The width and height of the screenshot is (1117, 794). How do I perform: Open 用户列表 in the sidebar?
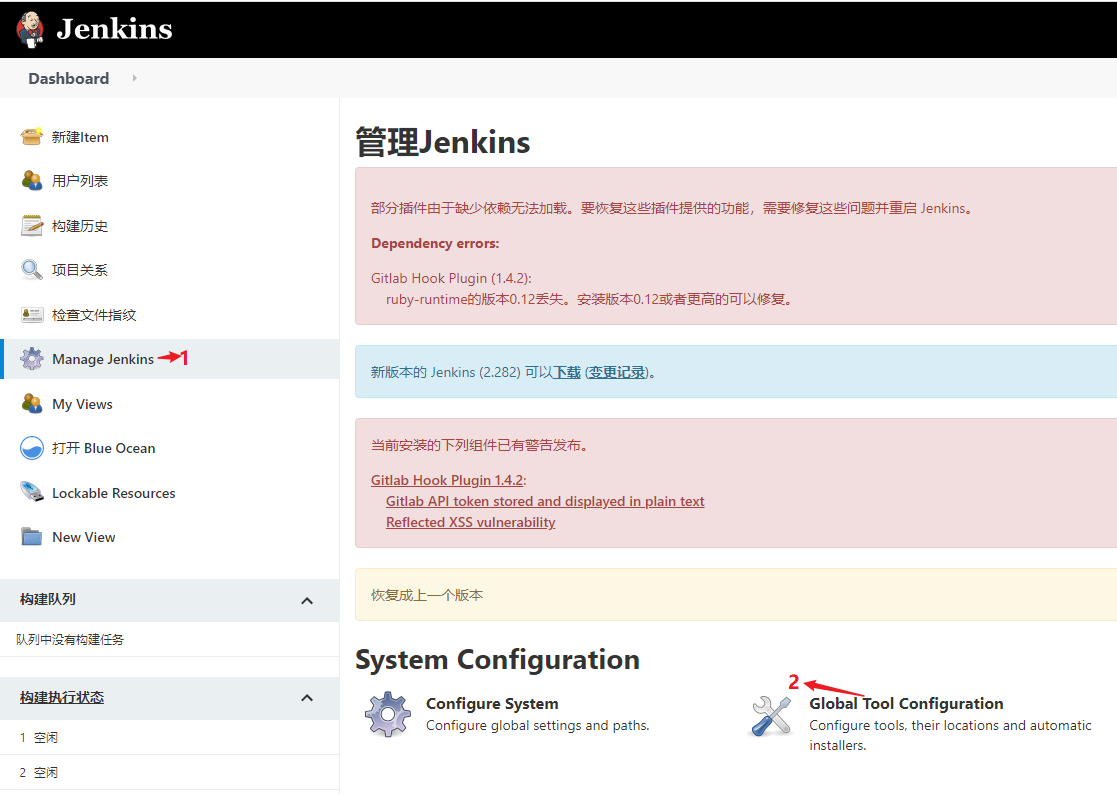80,182
